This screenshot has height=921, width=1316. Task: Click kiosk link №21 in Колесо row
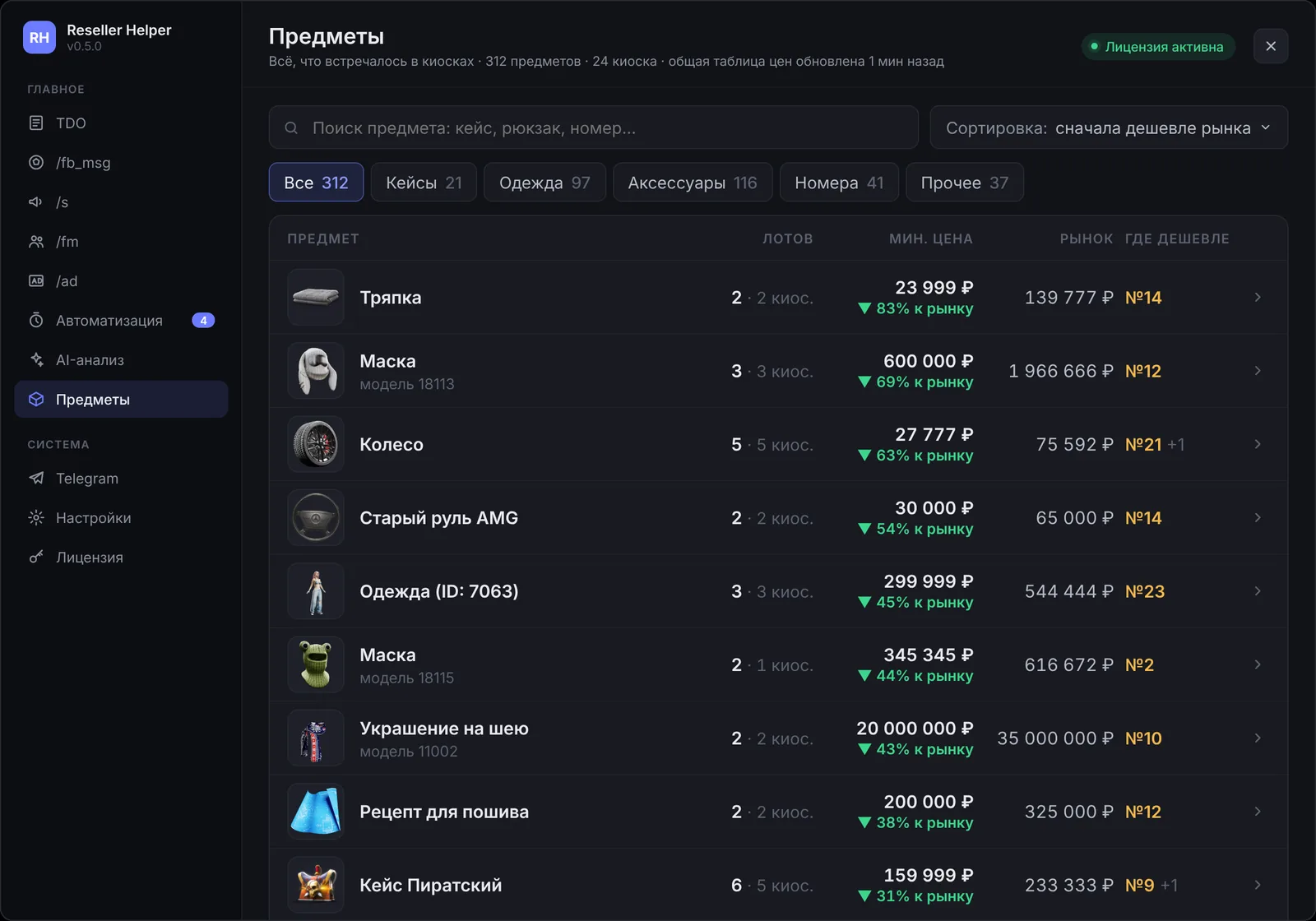pos(1143,444)
